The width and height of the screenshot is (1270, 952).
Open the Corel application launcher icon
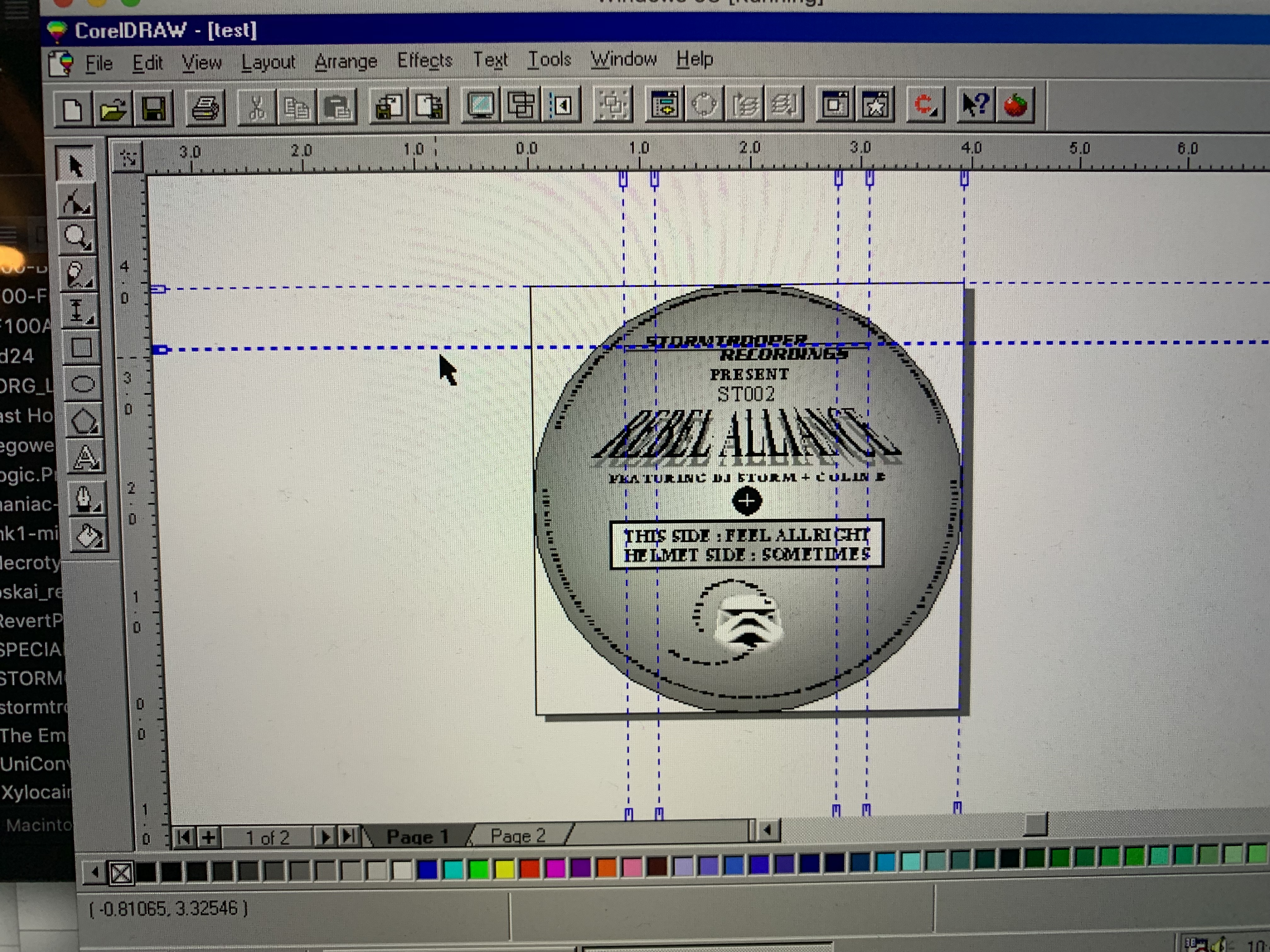925,105
